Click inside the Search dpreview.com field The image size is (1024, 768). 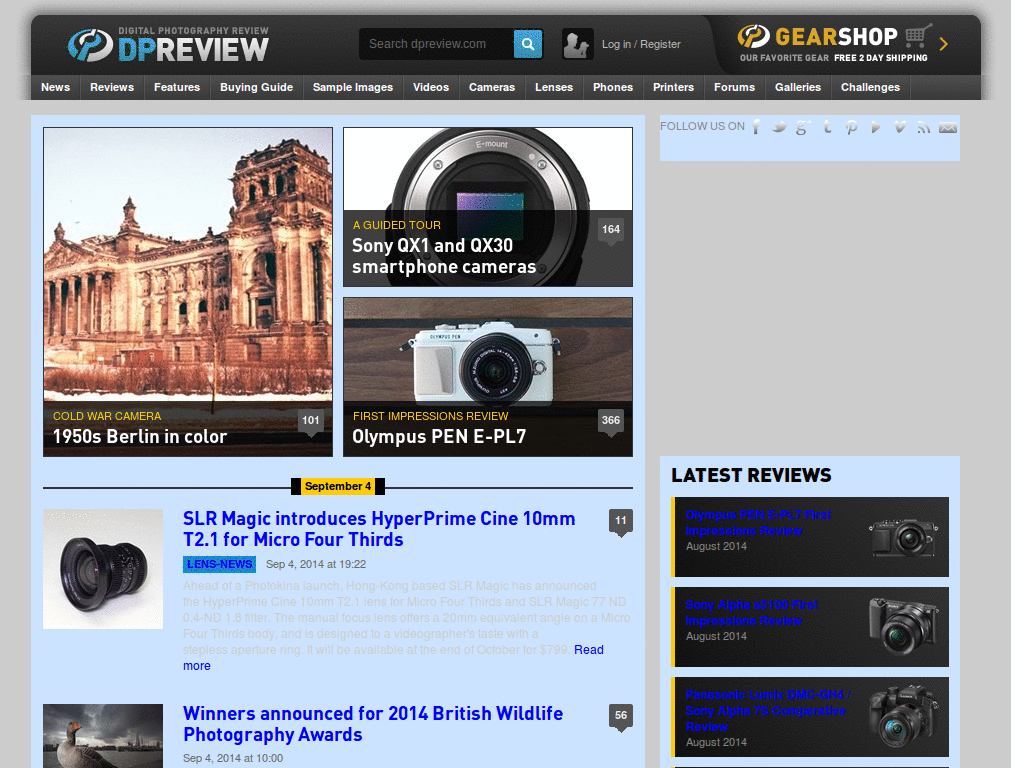tap(437, 44)
